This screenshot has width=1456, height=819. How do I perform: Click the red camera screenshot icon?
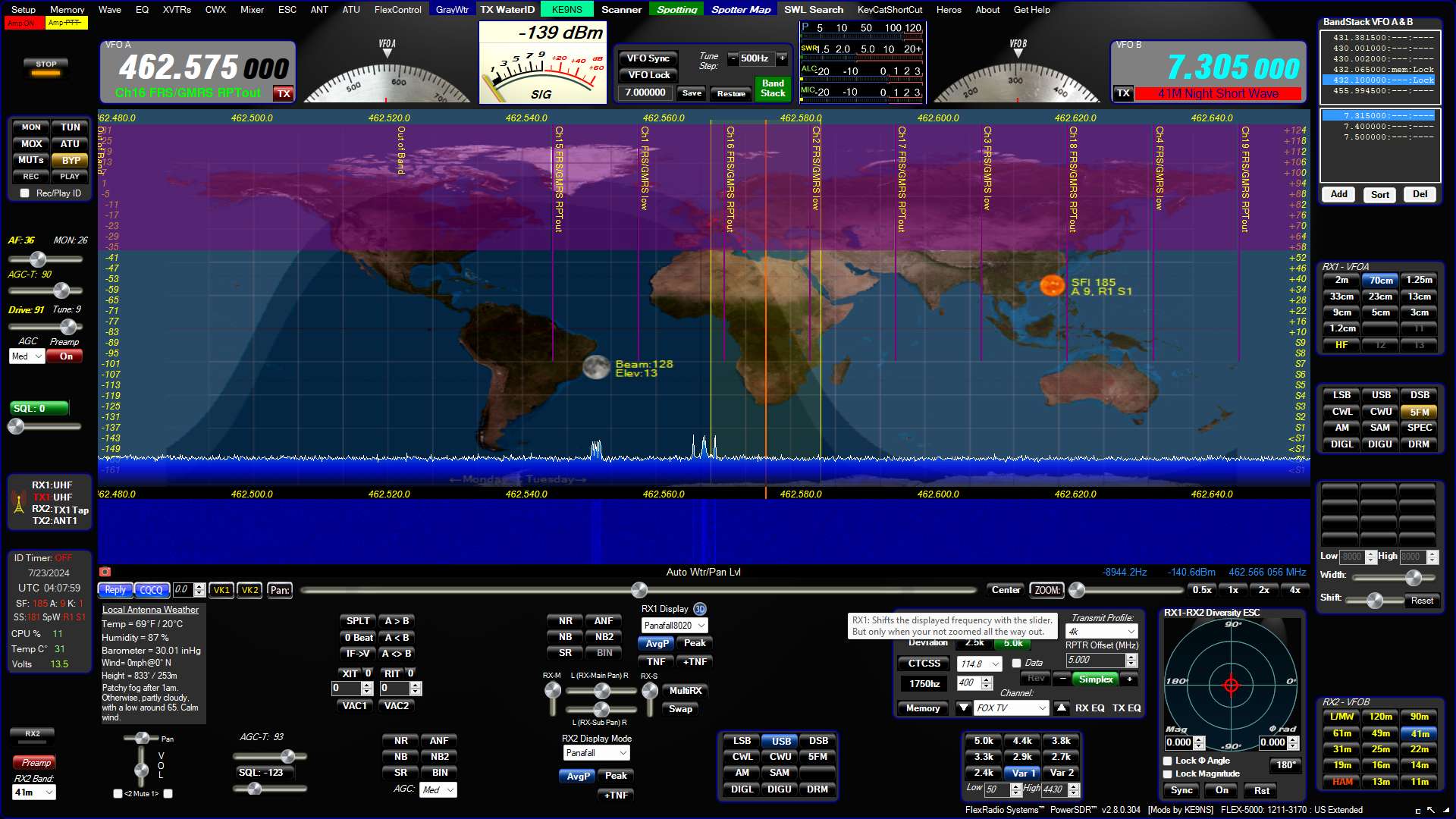[x=105, y=572]
